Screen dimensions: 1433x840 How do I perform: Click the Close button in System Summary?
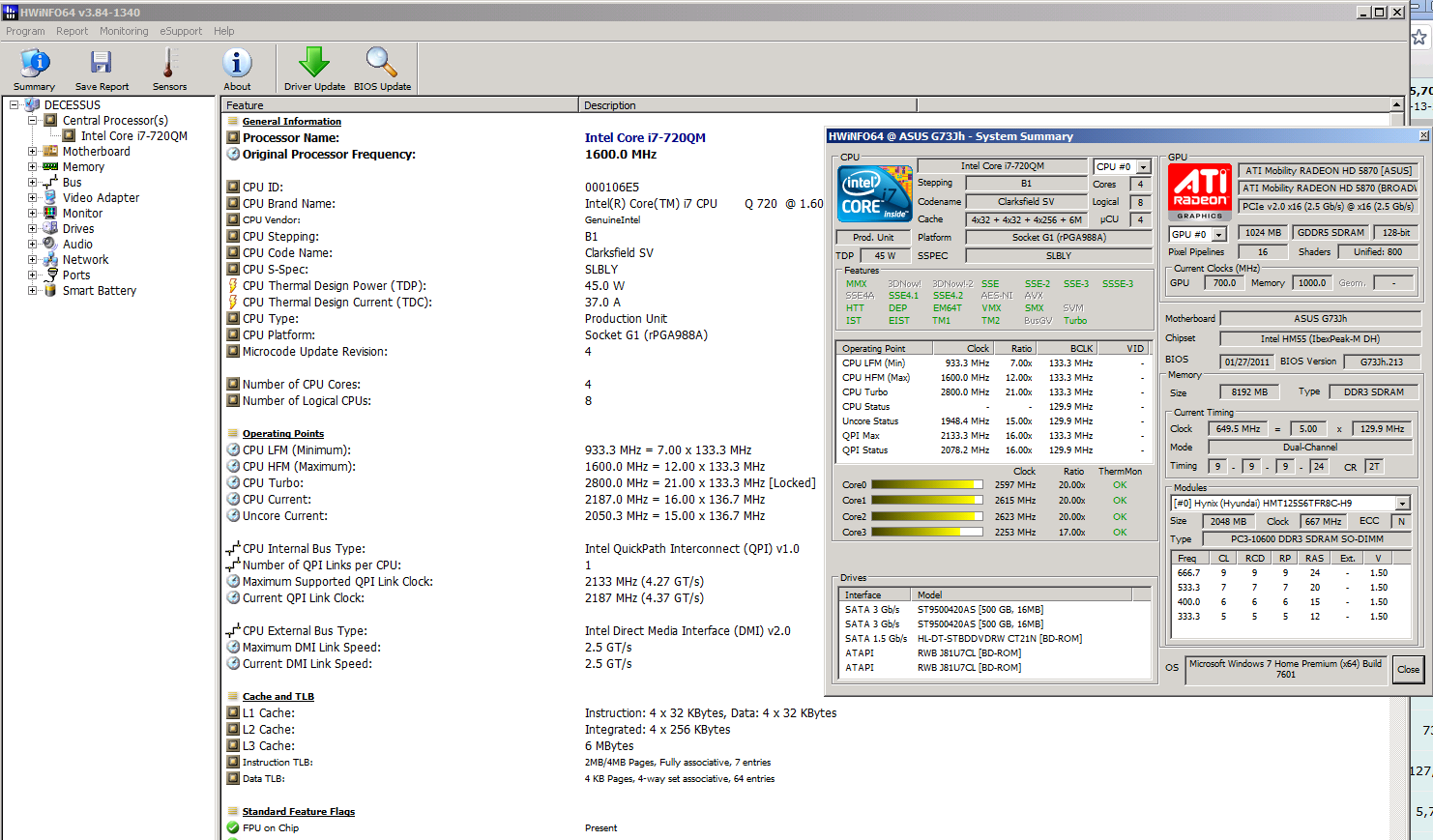pos(1408,669)
